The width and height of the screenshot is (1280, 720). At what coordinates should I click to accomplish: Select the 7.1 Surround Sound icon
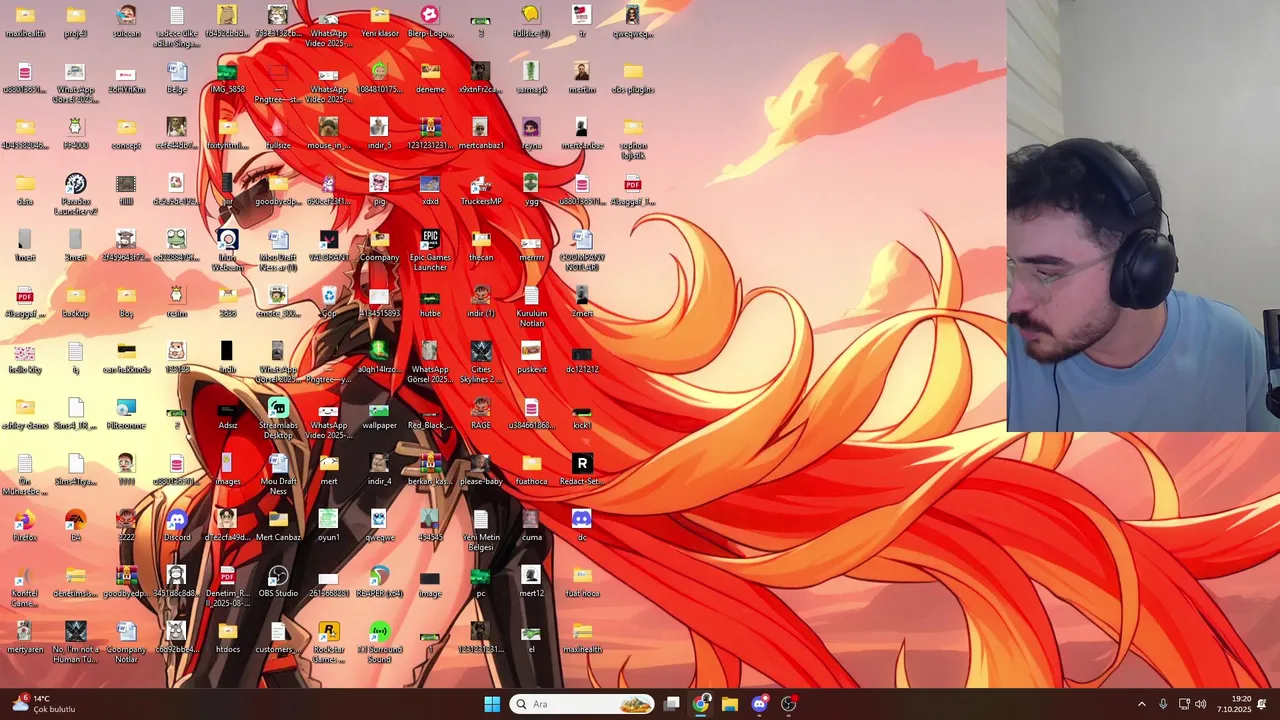point(379,642)
